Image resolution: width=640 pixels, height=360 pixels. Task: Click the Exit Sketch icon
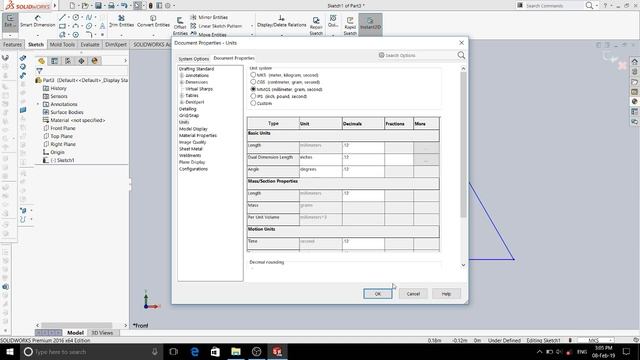click(x=10, y=21)
